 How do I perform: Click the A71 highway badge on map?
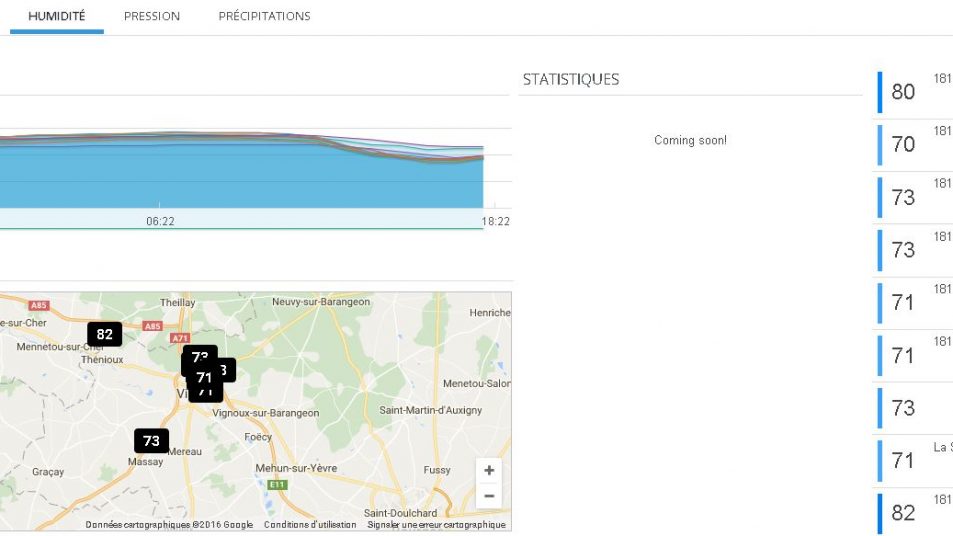[x=180, y=310]
